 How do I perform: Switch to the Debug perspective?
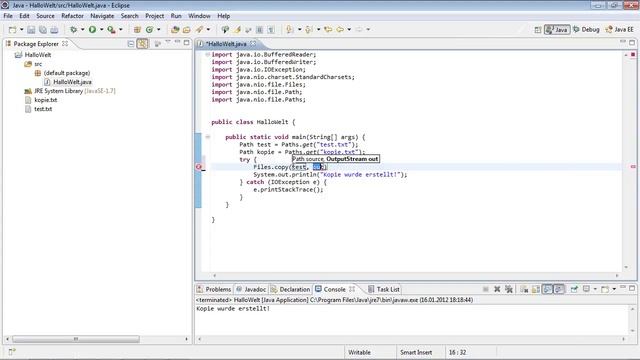586,30
